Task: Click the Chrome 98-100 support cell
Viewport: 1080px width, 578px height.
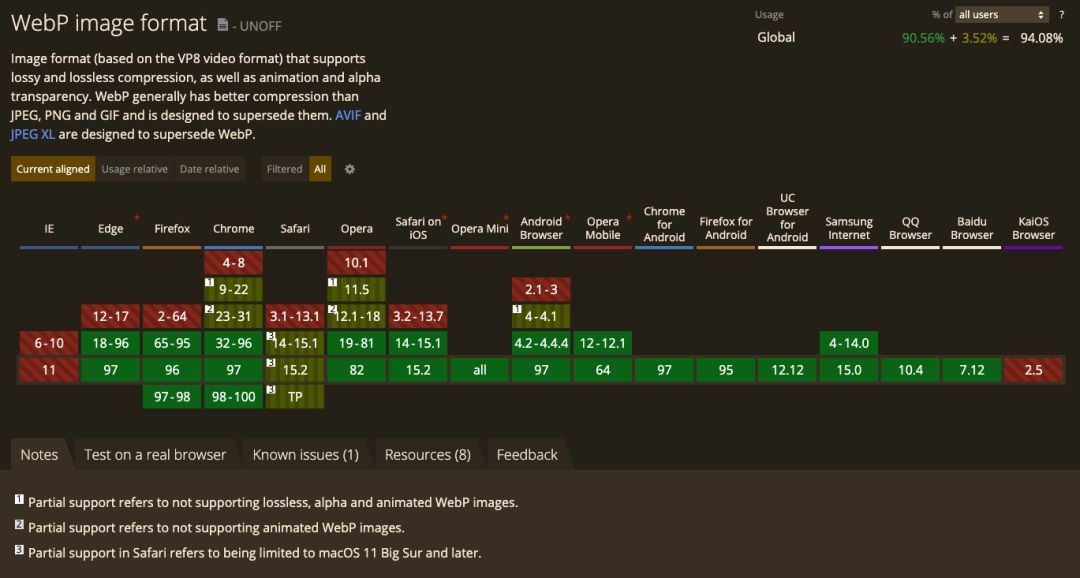Action: point(233,397)
